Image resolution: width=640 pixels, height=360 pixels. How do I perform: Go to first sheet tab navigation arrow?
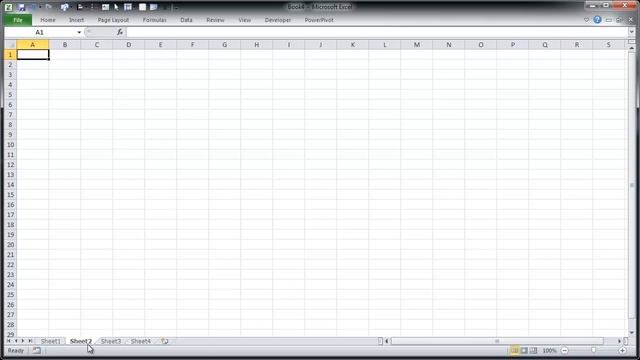click(x=9, y=341)
